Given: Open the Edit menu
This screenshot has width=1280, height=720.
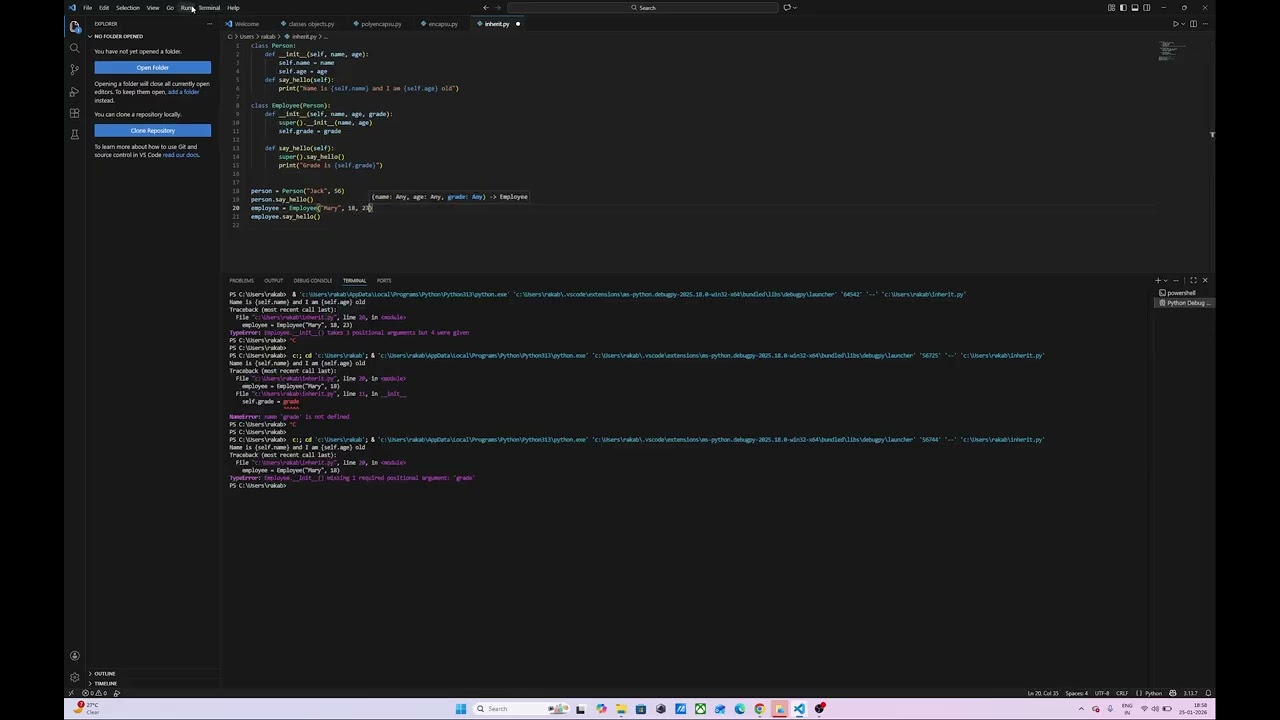Looking at the screenshot, I should click(x=103, y=7).
